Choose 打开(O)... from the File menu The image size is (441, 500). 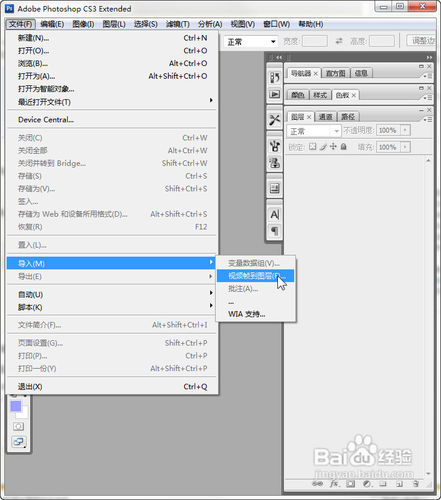[112, 51]
